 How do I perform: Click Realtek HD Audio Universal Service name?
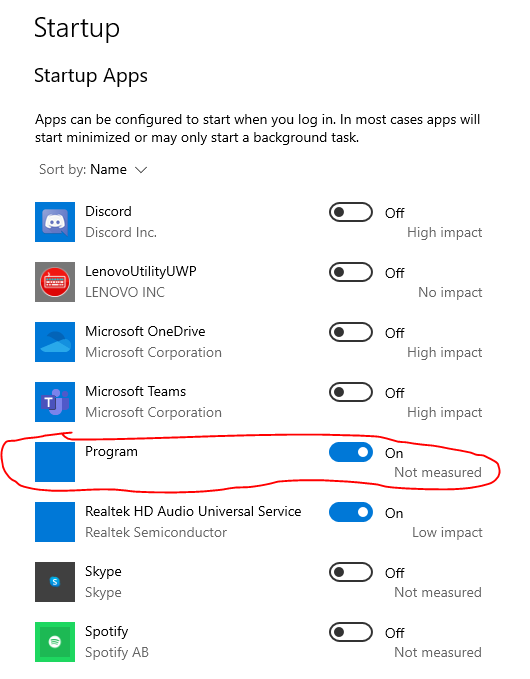(193, 511)
